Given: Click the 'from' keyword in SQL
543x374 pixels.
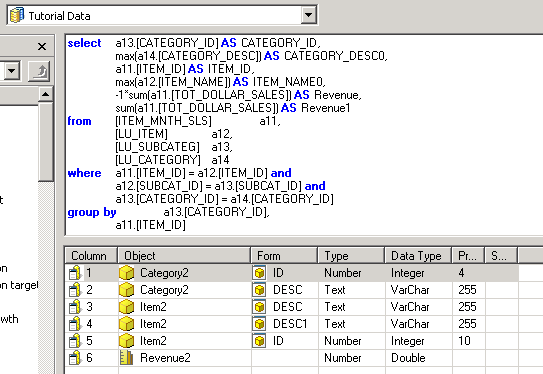Looking at the screenshot, I should point(79,121).
